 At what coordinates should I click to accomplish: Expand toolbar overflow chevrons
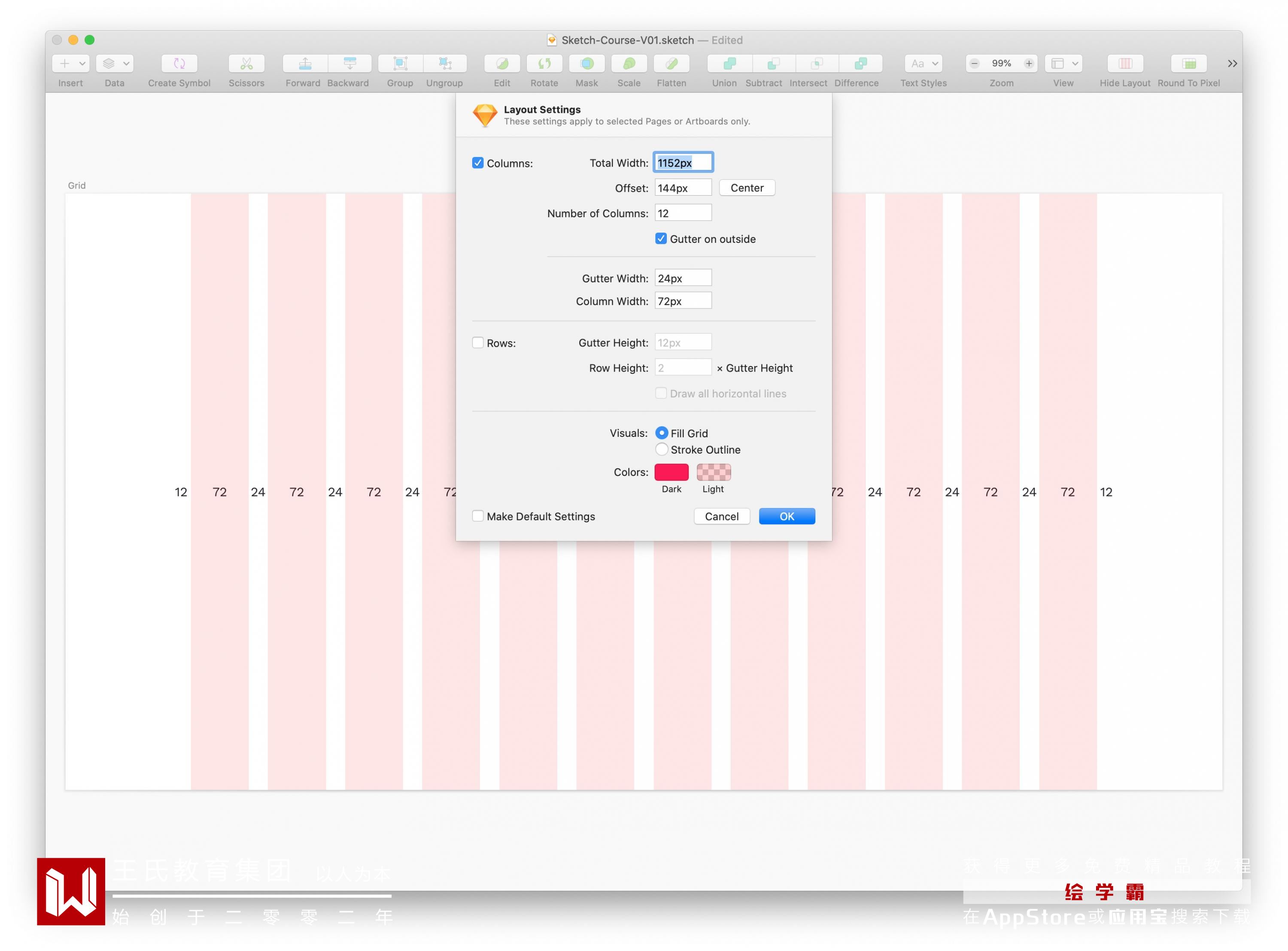(x=1232, y=64)
